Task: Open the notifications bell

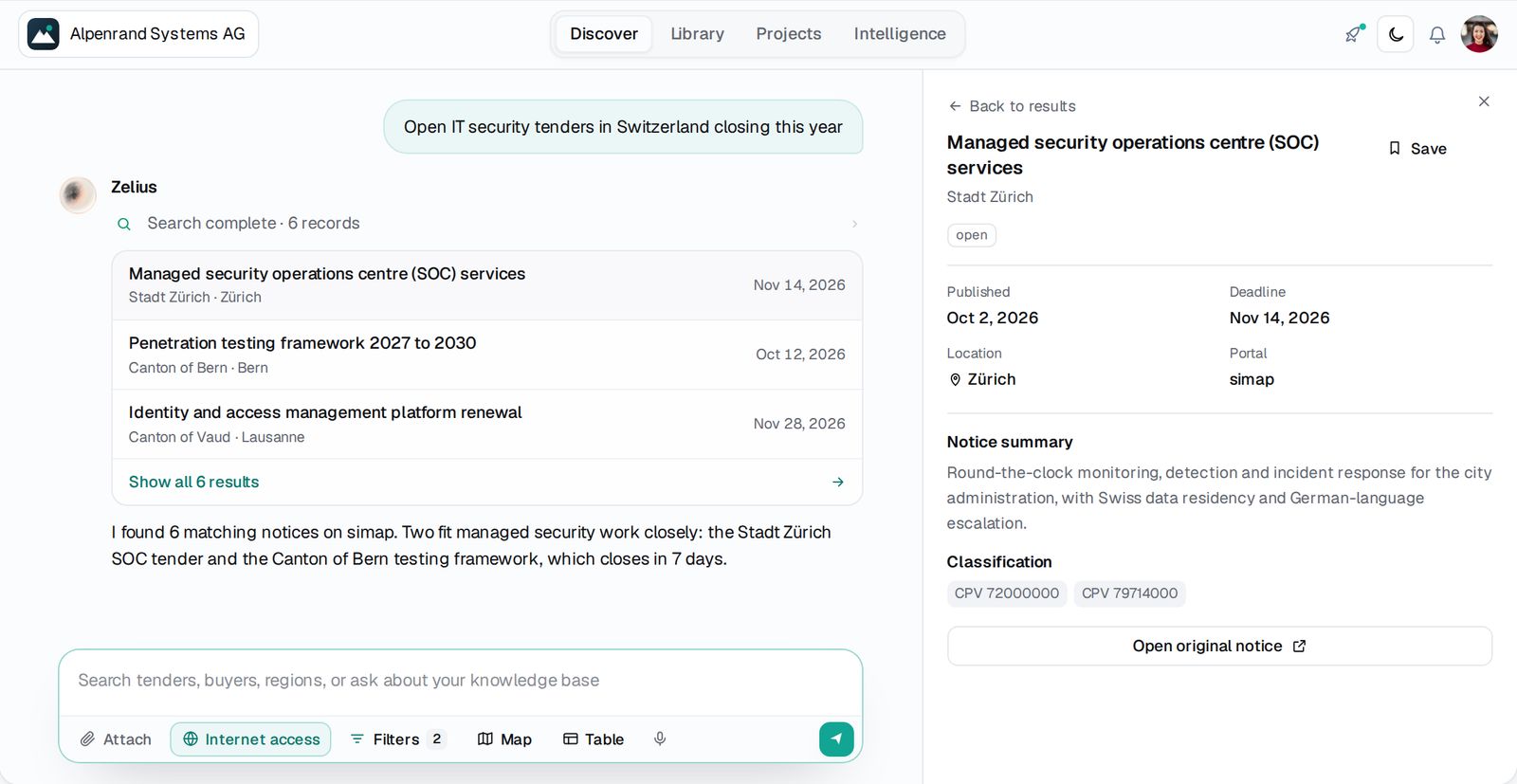Action: click(x=1437, y=35)
